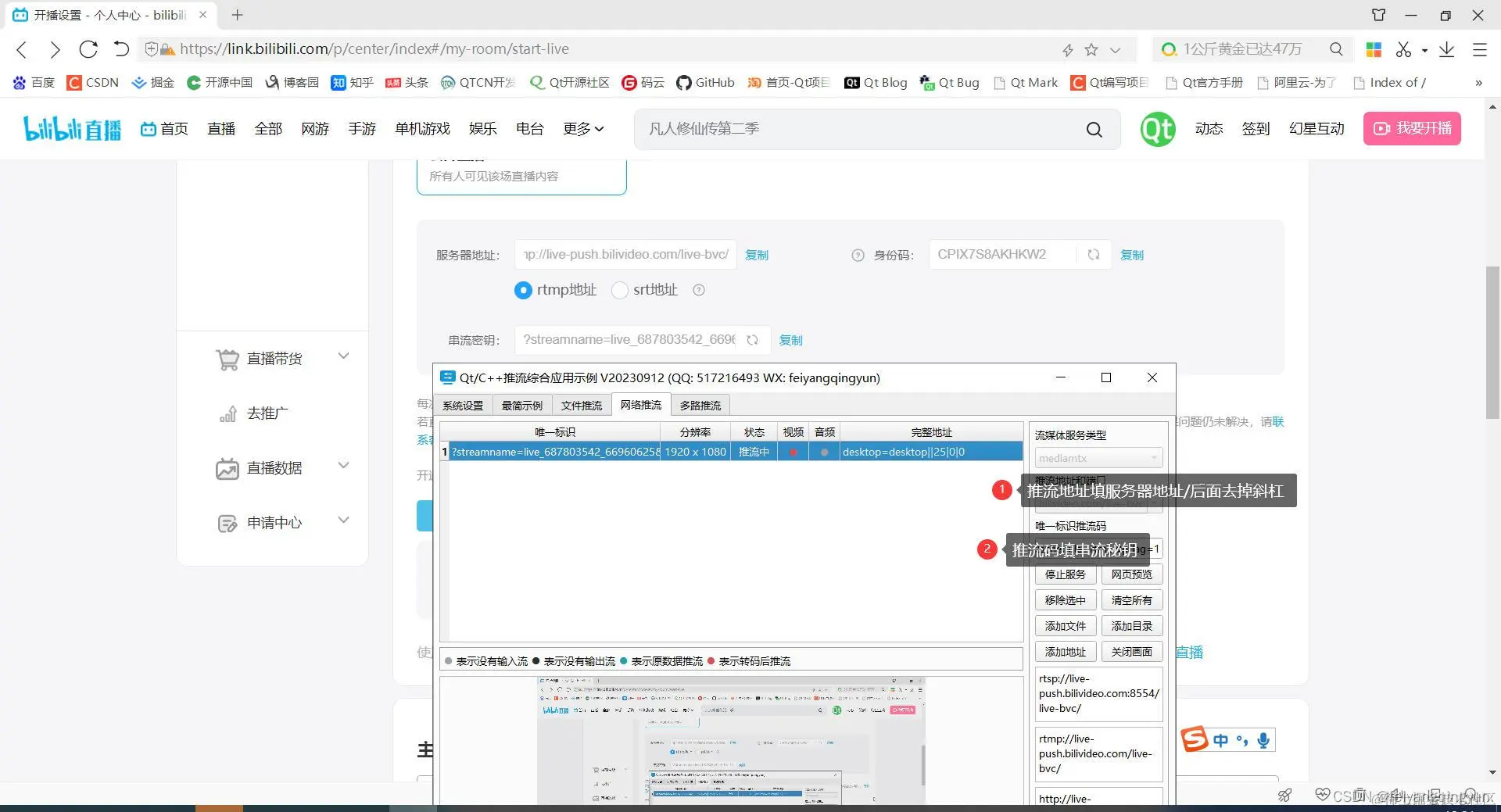The width and height of the screenshot is (1501, 812).
Task: Open the address bar dropdown chevron
Action: coord(1116,50)
